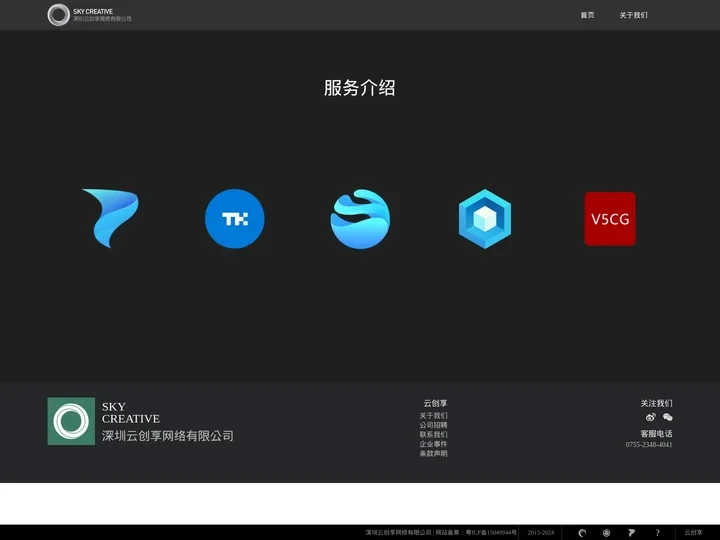The image size is (720, 540).
Task: Click the 深圳云创享网络有限公司 footer company name
Action: coord(168,436)
